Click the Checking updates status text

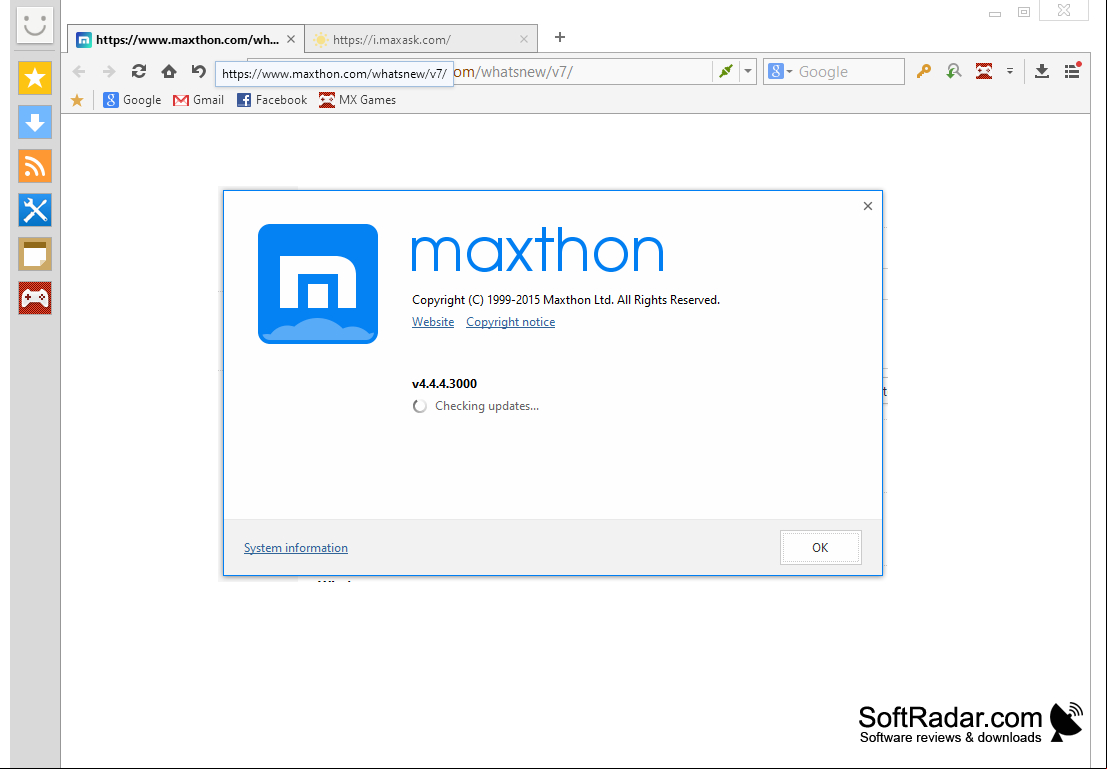486,406
